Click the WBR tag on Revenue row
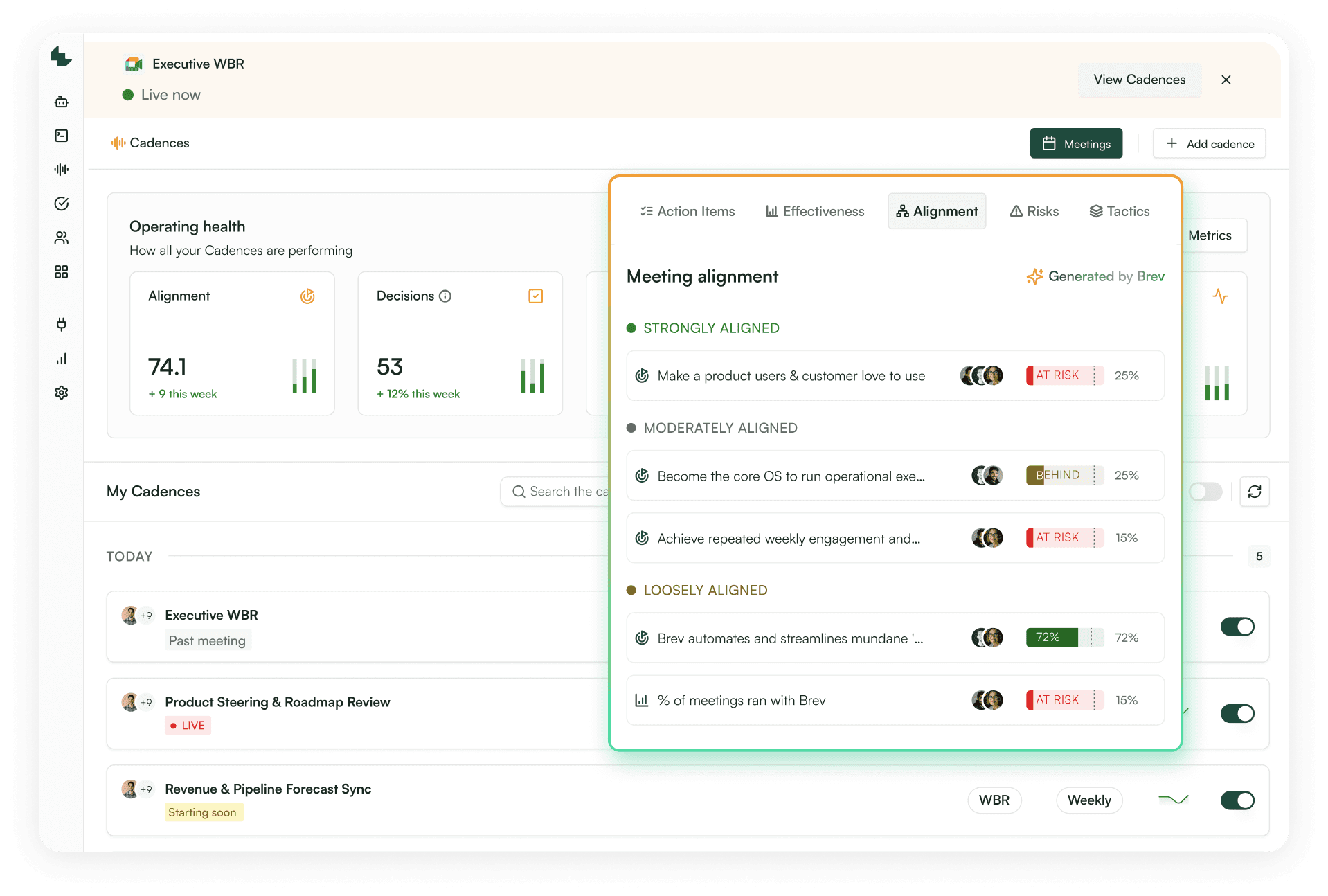This screenshot has height=896, width=1328. 994,800
